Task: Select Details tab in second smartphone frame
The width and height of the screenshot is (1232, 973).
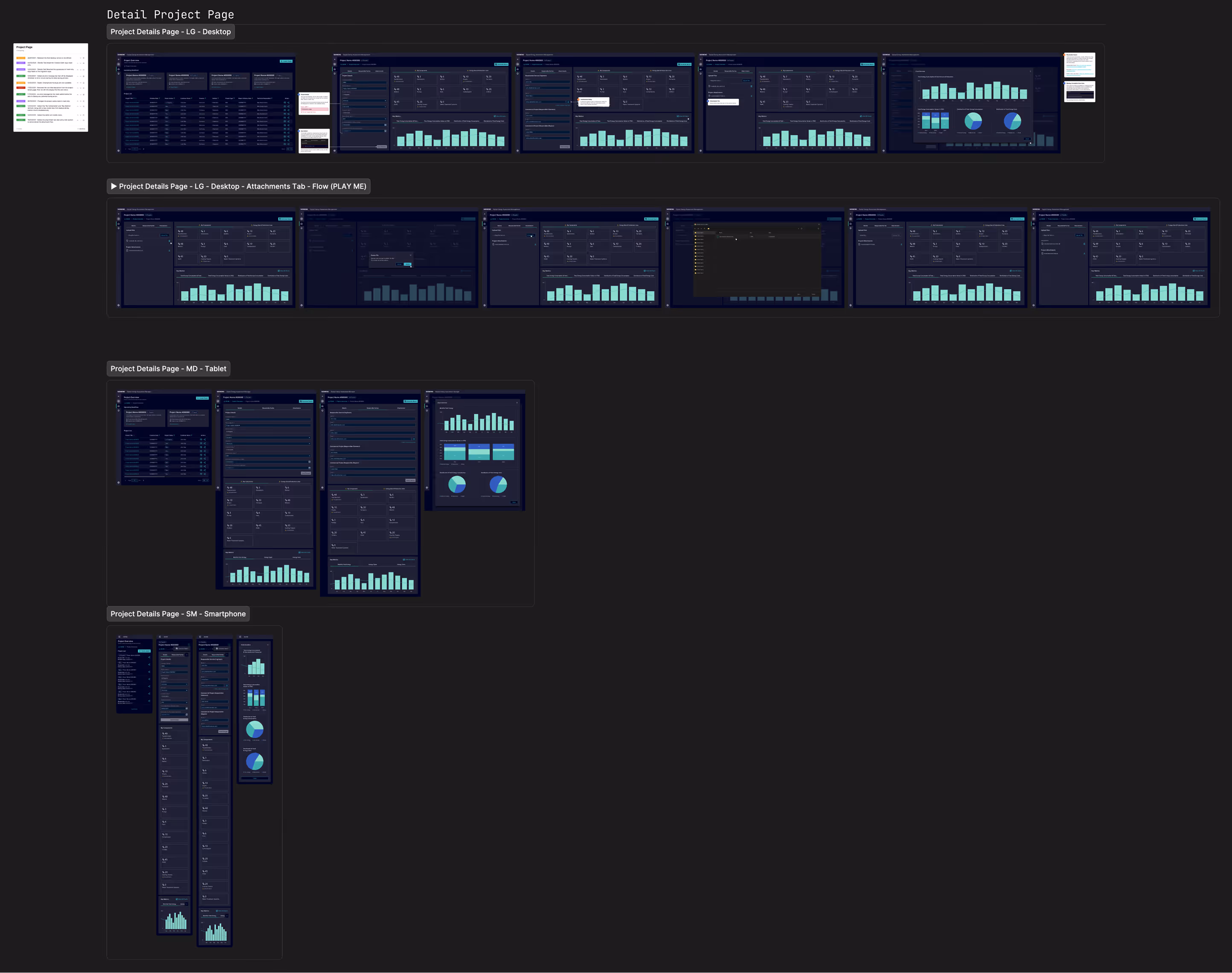Action: (165, 655)
